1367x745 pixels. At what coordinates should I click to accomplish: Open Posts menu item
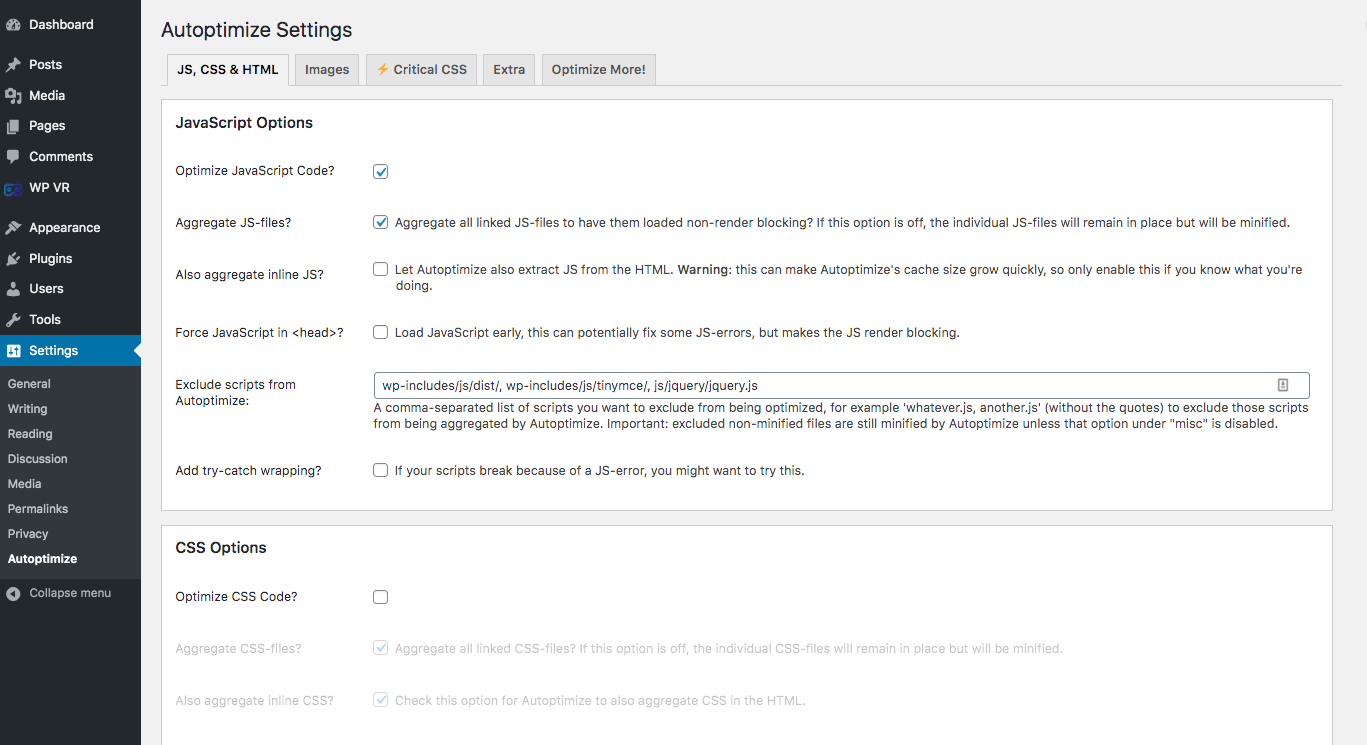click(70, 65)
